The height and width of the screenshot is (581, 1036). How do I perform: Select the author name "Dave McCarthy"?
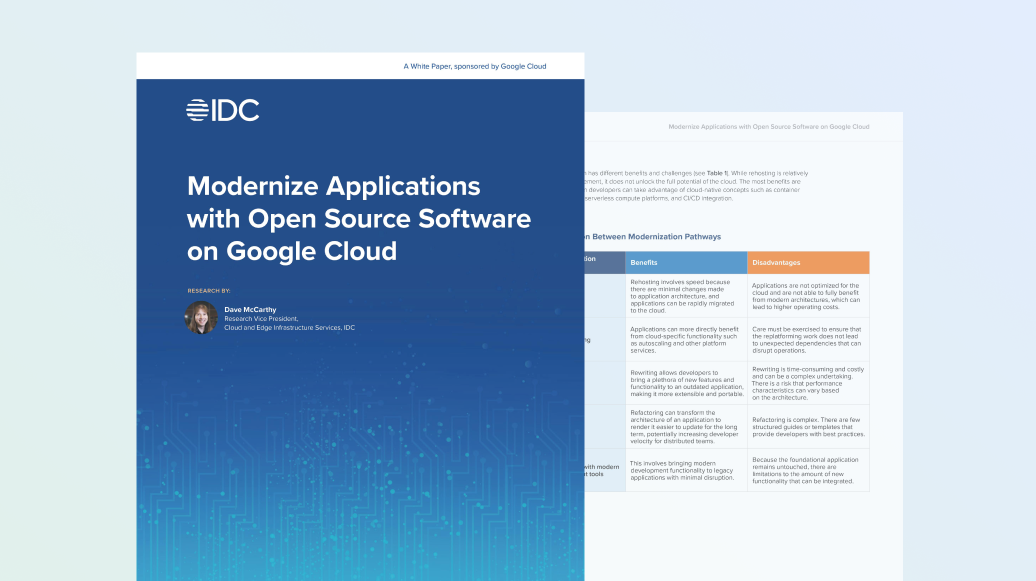pyautogui.click(x=250, y=309)
